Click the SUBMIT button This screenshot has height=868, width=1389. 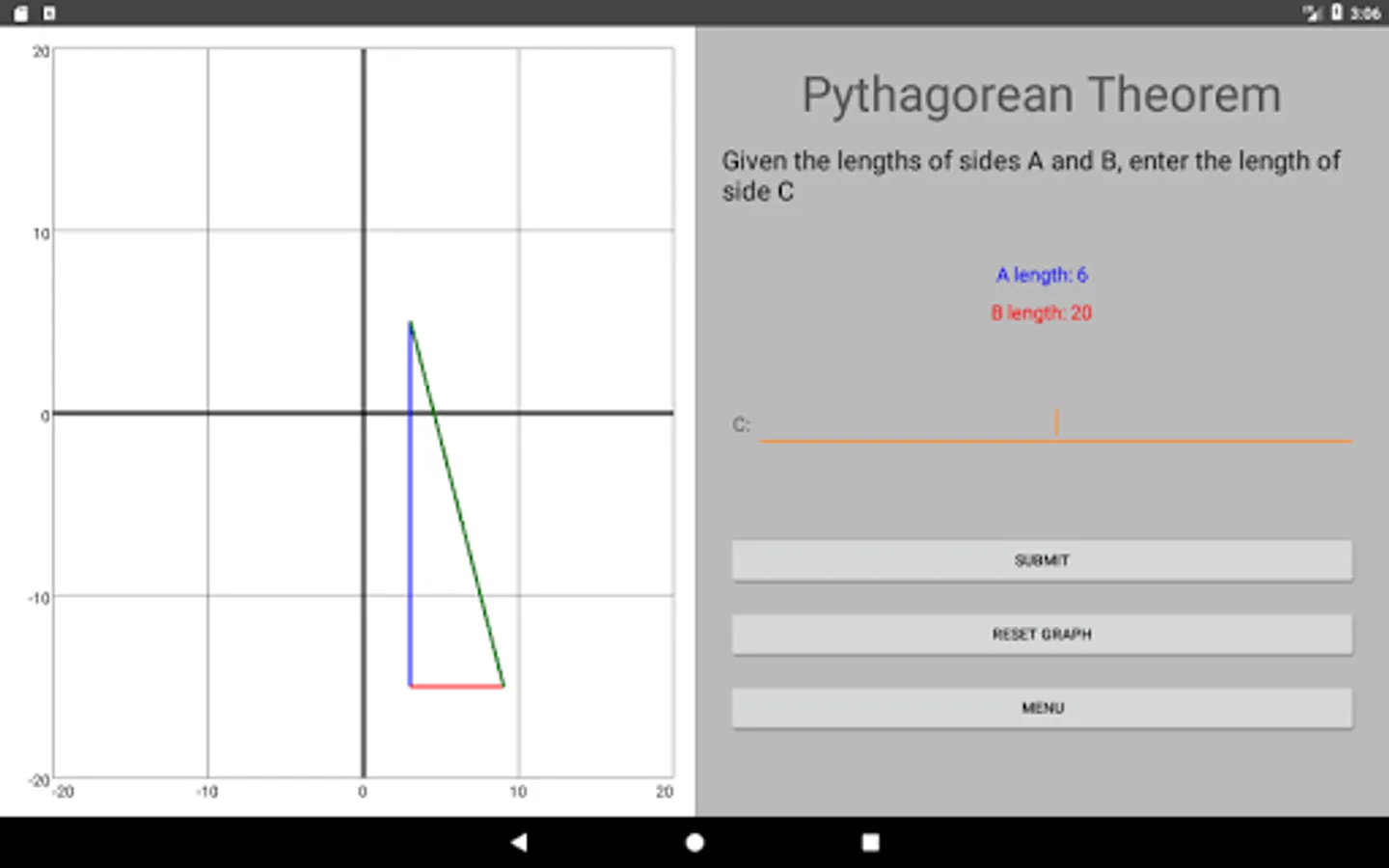(x=1042, y=560)
